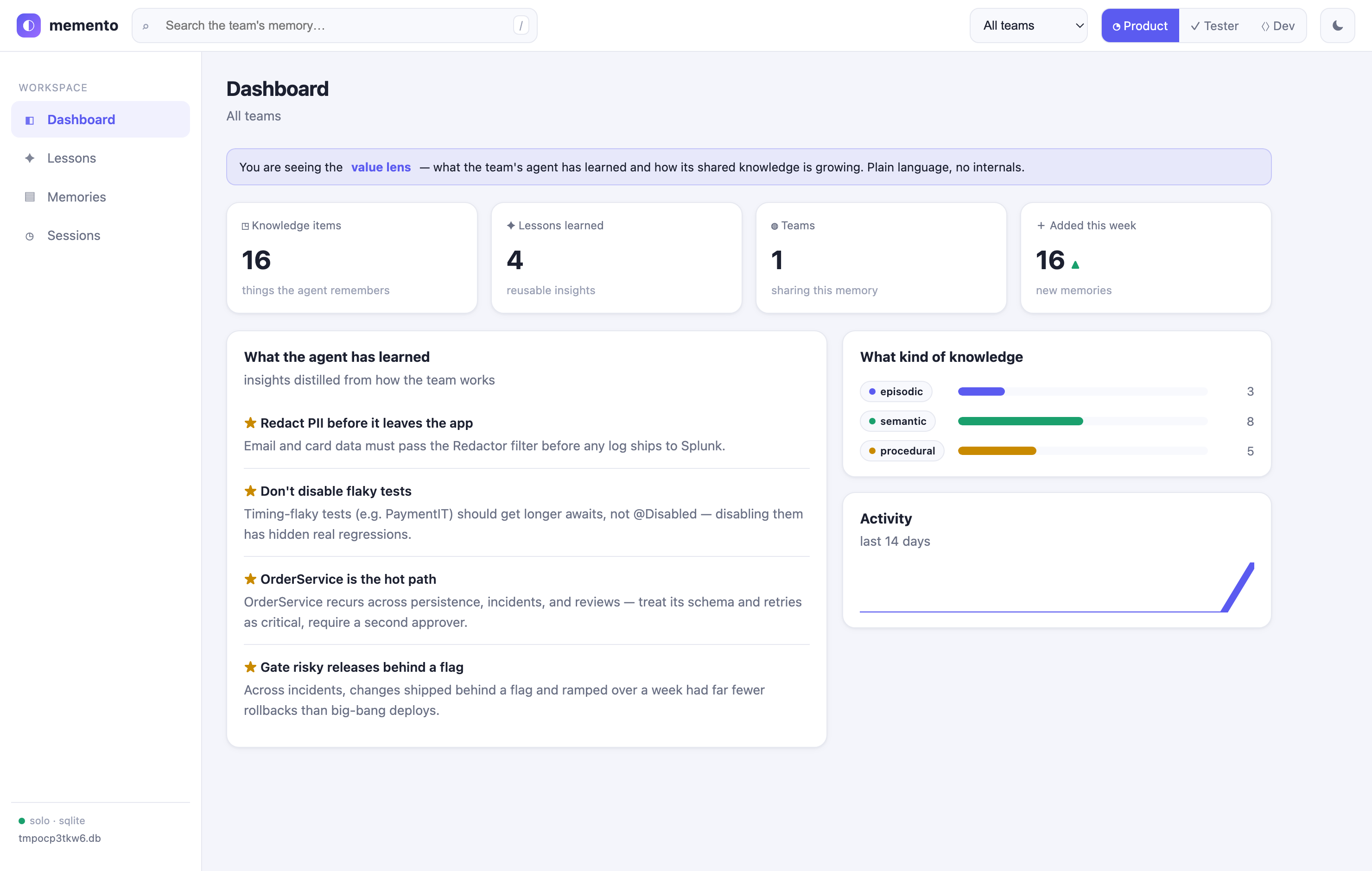The image size is (1372, 871).
Task: Open lesson Redact PII before it leaves the app
Action: tap(366, 423)
